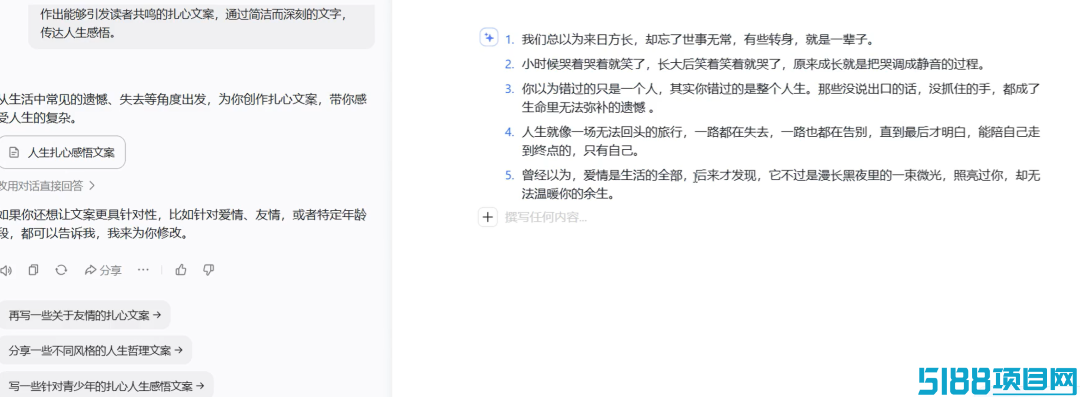1080x397 pixels.
Task: Click the paragraph starting 曾经以为，爱情是生活的全部
Action: tap(780, 185)
